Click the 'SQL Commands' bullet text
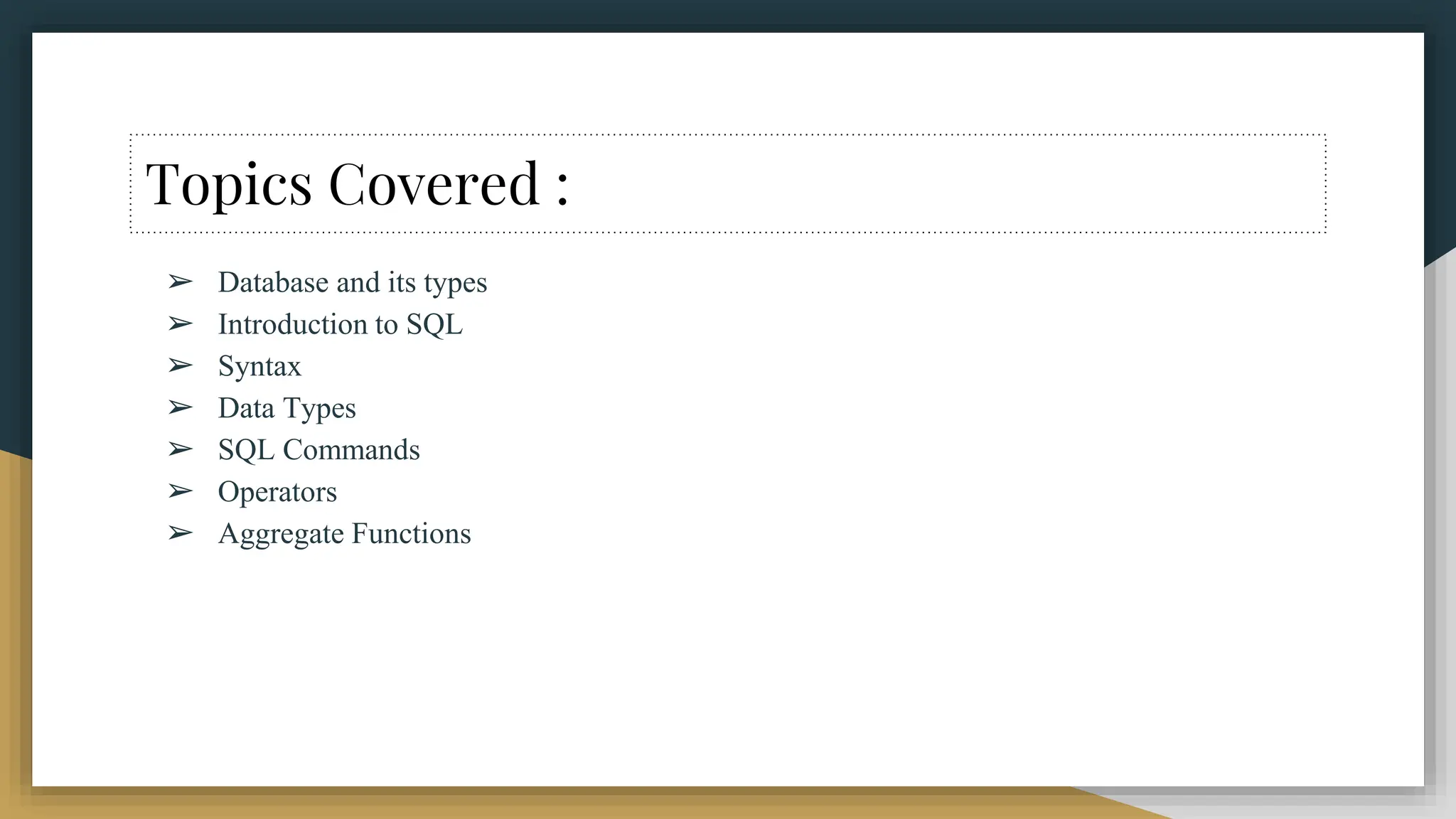 (x=318, y=450)
